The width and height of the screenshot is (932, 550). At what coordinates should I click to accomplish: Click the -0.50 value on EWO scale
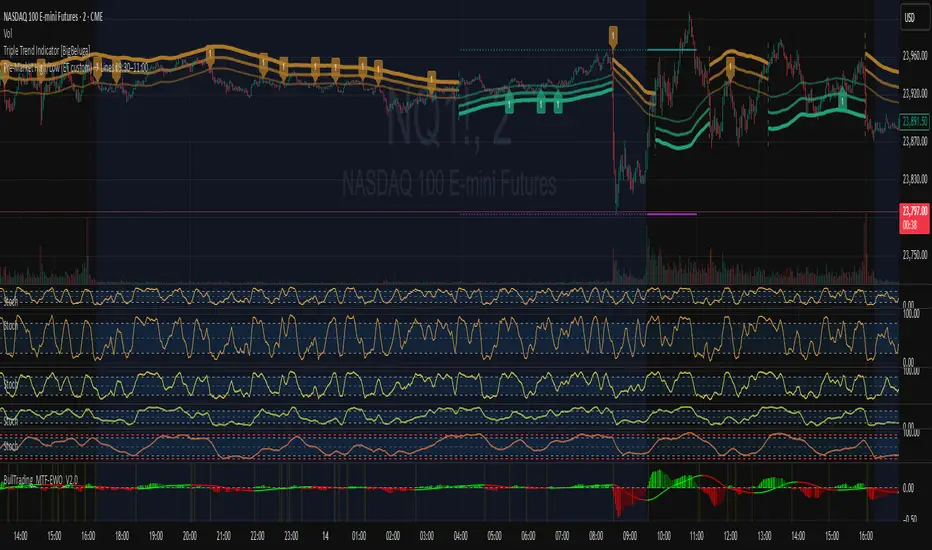click(909, 518)
